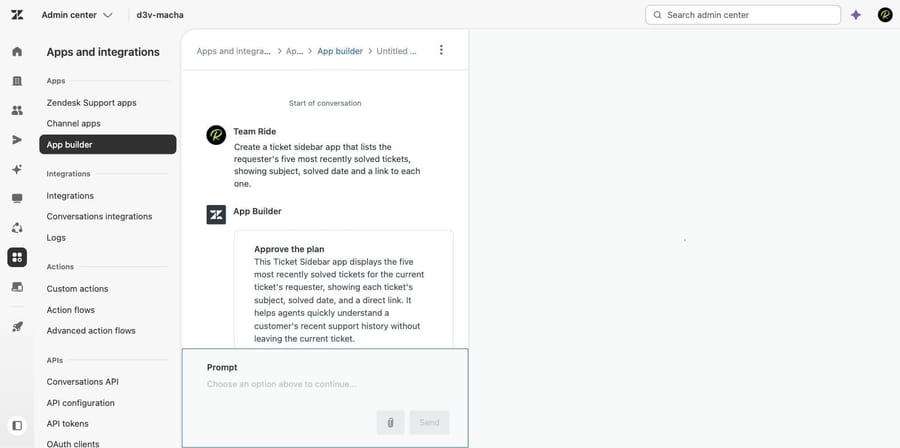Open Channels section via the paper-plane icon

(x=17, y=140)
